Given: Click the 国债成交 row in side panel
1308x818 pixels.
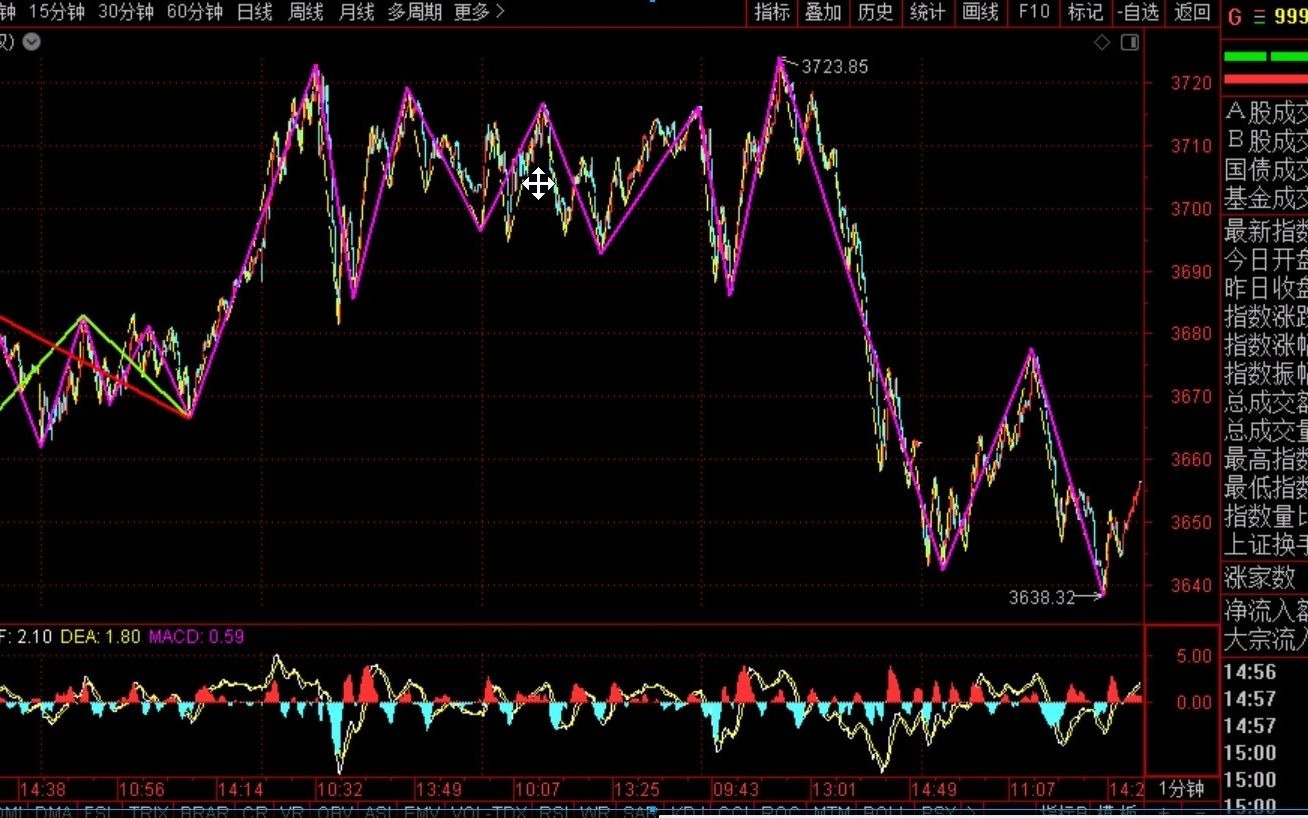Looking at the screenshot, I should tap(1266, 170).
